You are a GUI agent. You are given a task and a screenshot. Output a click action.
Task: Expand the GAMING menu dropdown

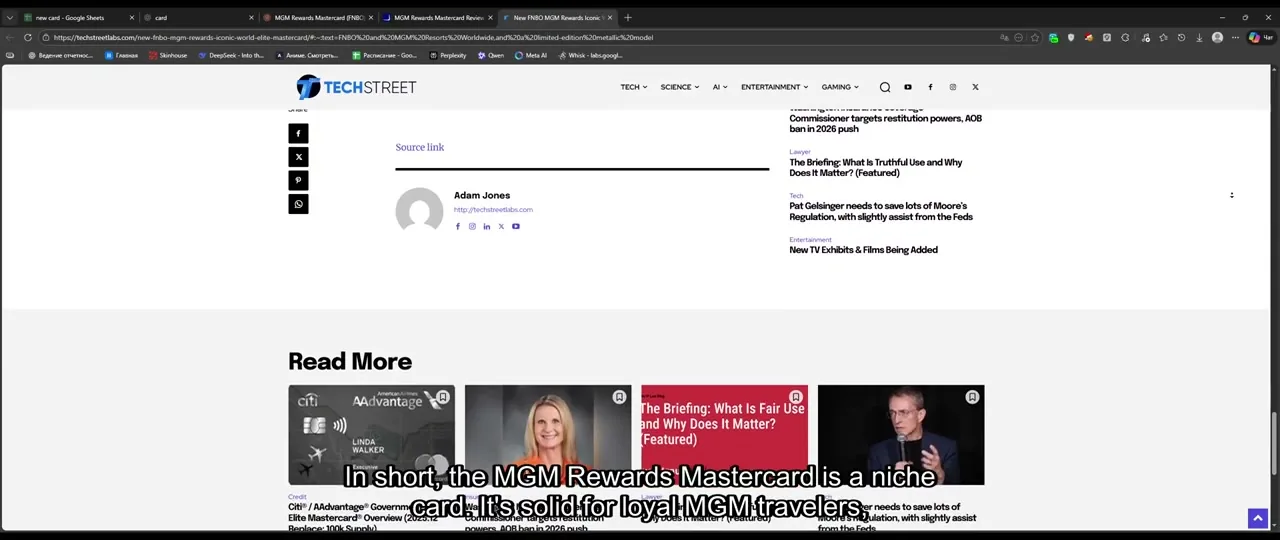pyautogui.click(x=840, y=87)
